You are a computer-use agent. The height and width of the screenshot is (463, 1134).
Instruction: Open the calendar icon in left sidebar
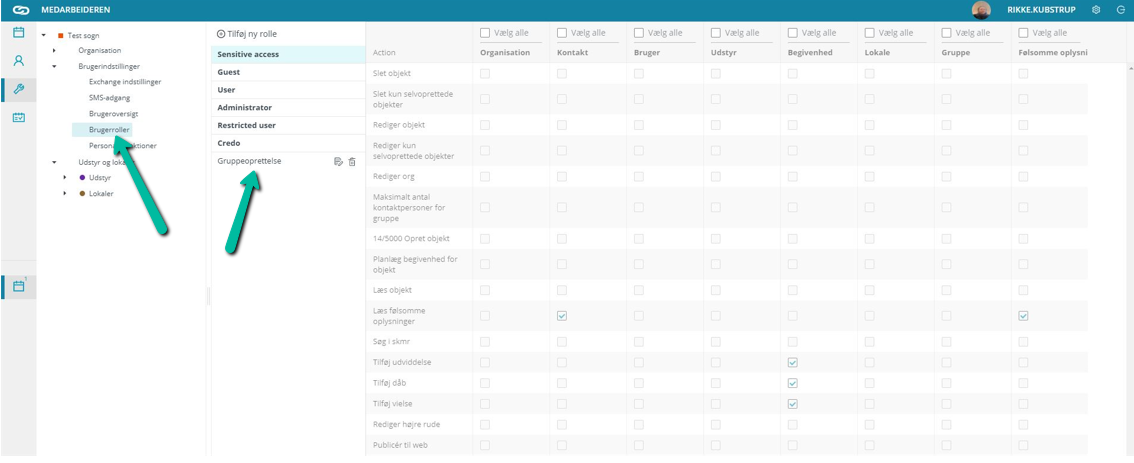[x=19, y=33]
